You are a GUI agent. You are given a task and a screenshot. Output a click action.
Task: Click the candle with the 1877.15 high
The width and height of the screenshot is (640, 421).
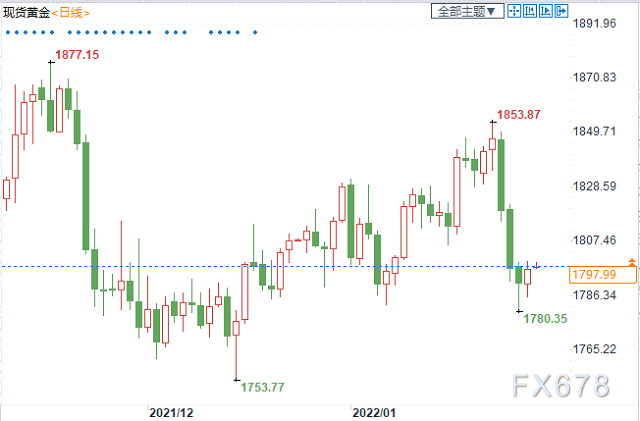tap(51, 116)
